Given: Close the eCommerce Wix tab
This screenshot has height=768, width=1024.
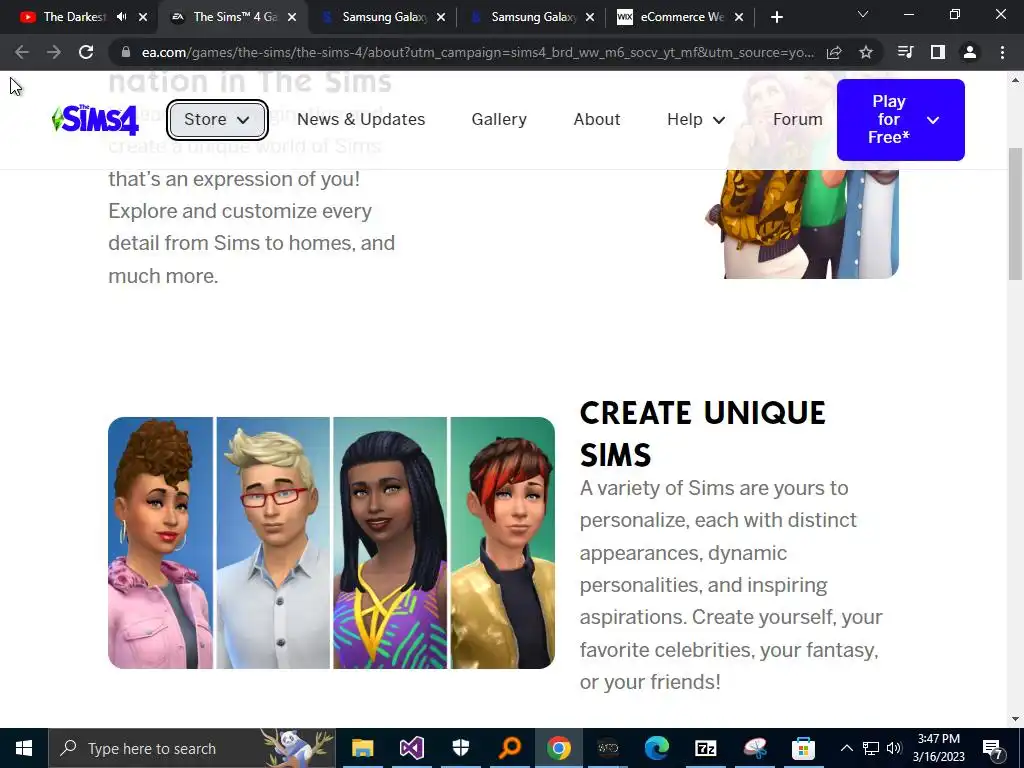Looking at the screenshot, I should click(739, 17).
